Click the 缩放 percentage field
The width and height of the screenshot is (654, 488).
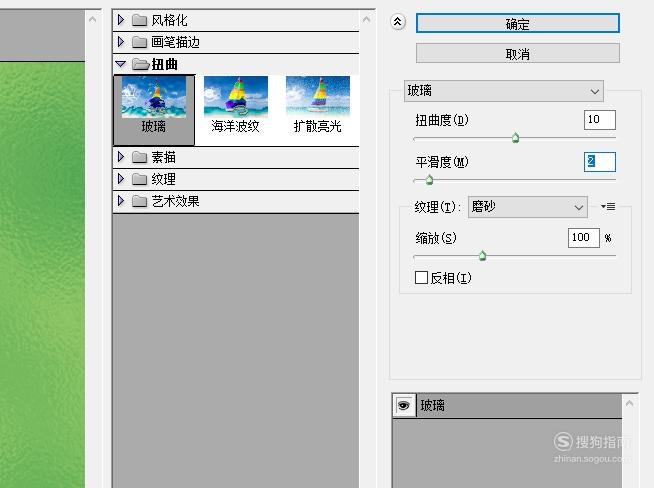(x=584, y=238)
